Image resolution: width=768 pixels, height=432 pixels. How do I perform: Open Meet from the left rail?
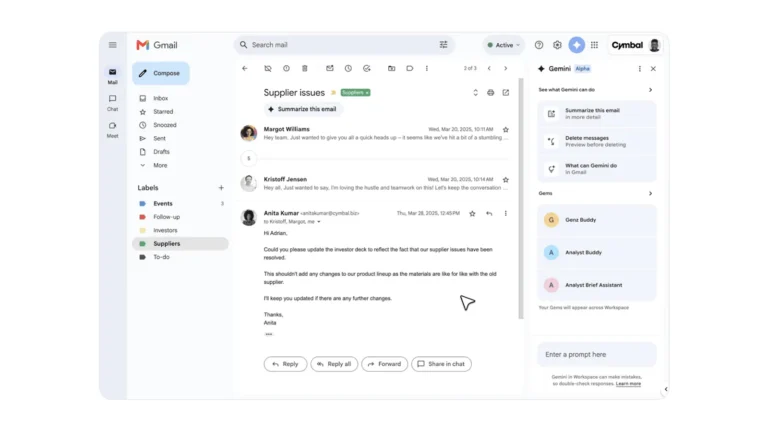tap(113, 130)
